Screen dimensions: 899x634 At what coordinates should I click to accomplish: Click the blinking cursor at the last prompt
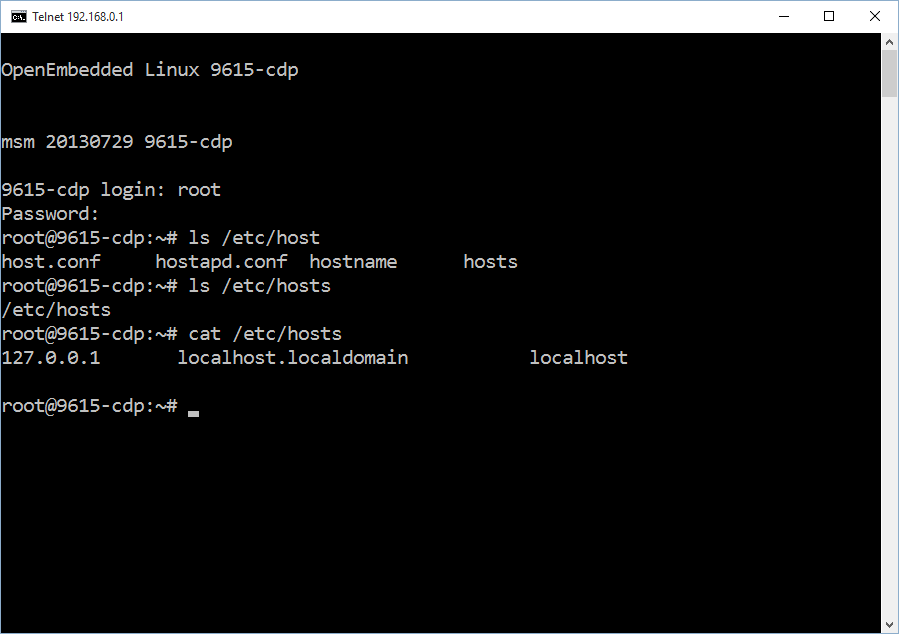pos(193,411)
